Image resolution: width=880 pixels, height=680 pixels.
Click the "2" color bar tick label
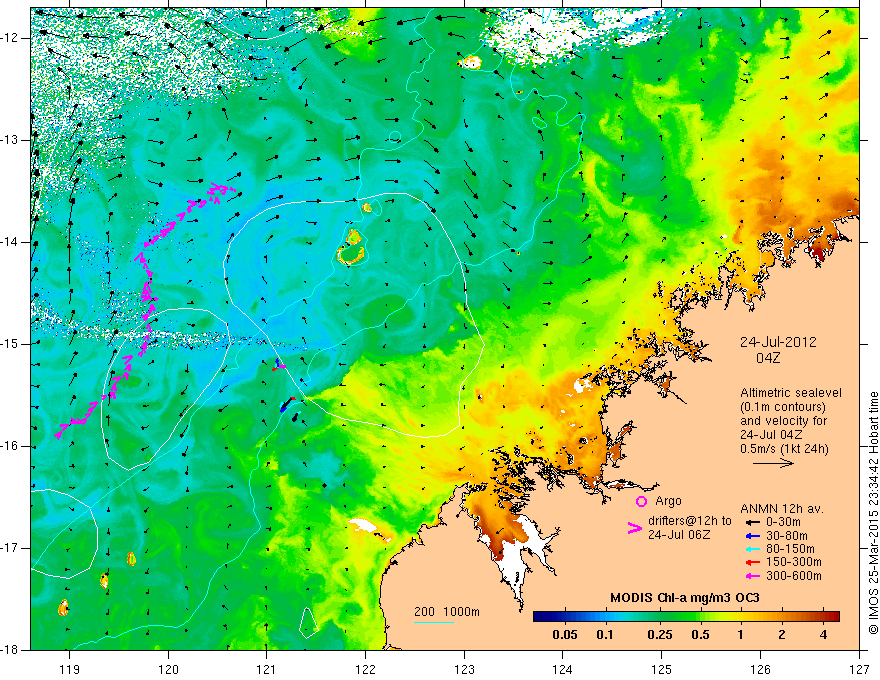coord(782,635)
